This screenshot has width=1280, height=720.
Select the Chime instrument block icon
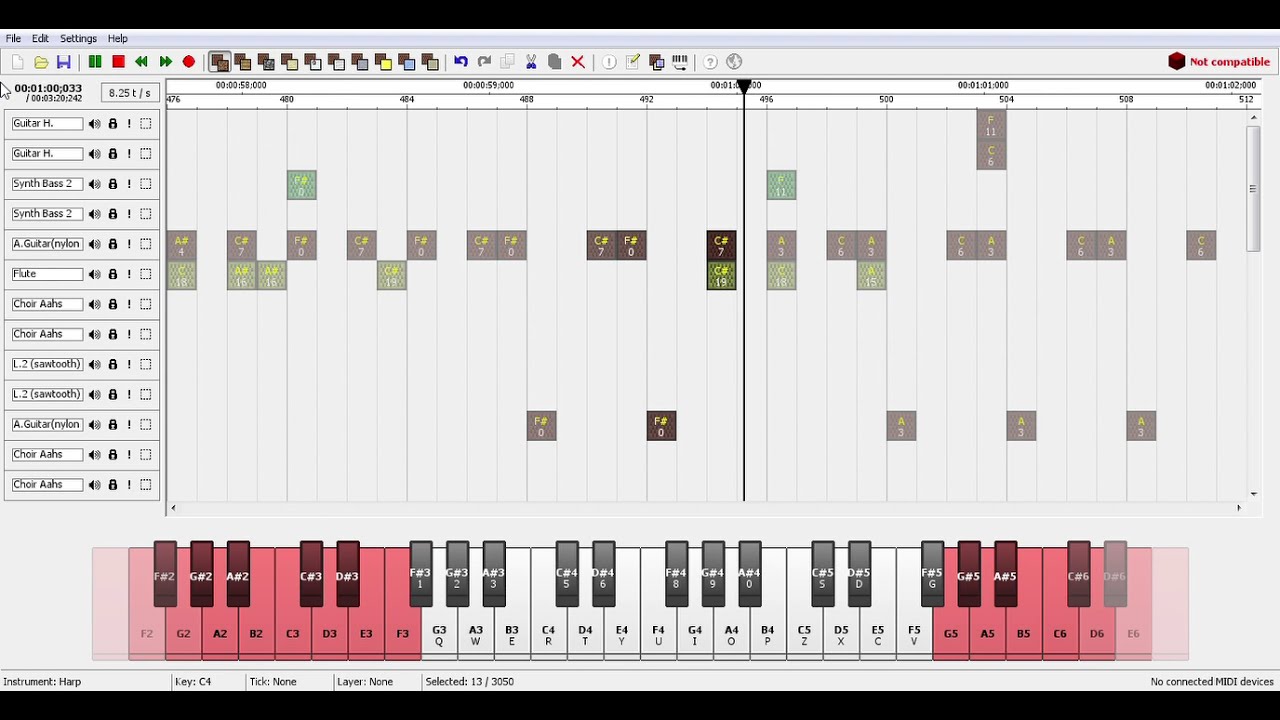tap(407, 62)
